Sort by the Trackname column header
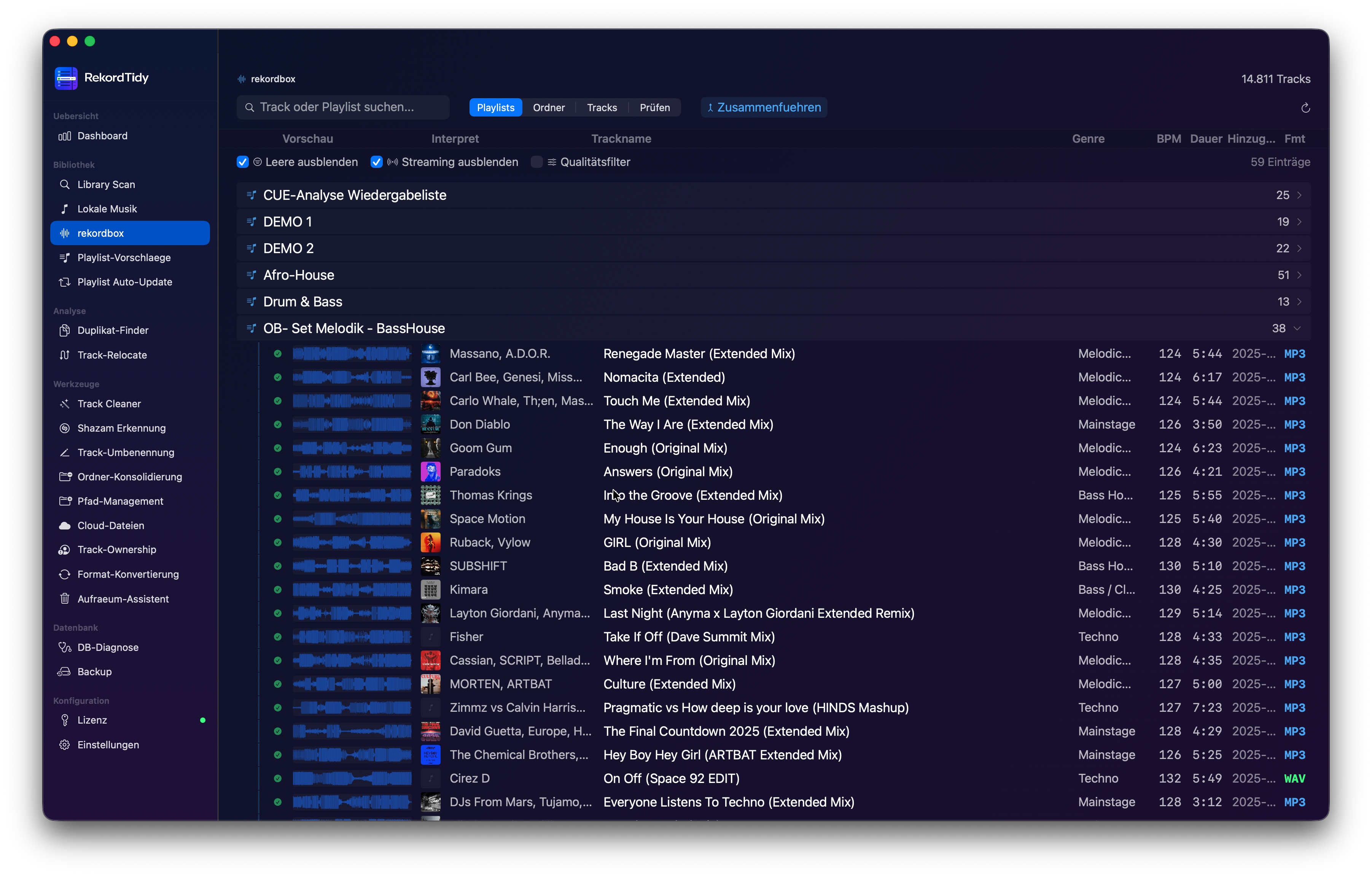The width and height of the screenshot is (1372, 877). pos(621,139)
